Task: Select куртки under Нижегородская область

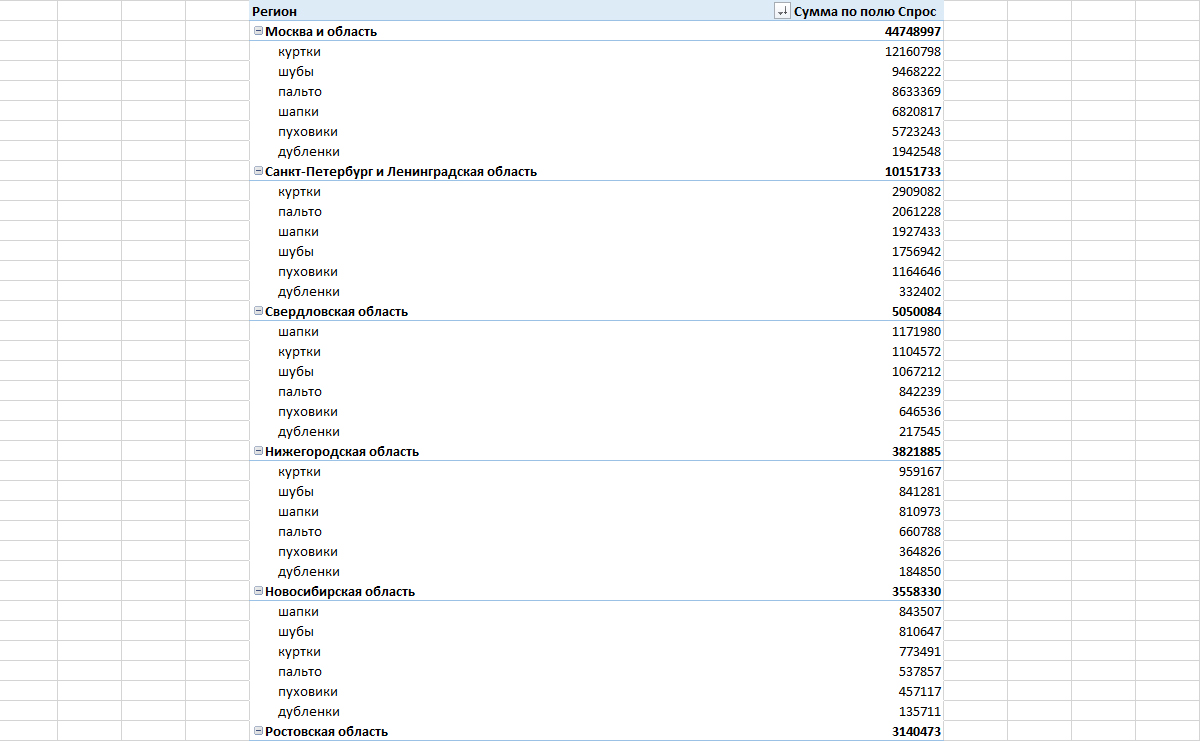Action: point(299,471)
